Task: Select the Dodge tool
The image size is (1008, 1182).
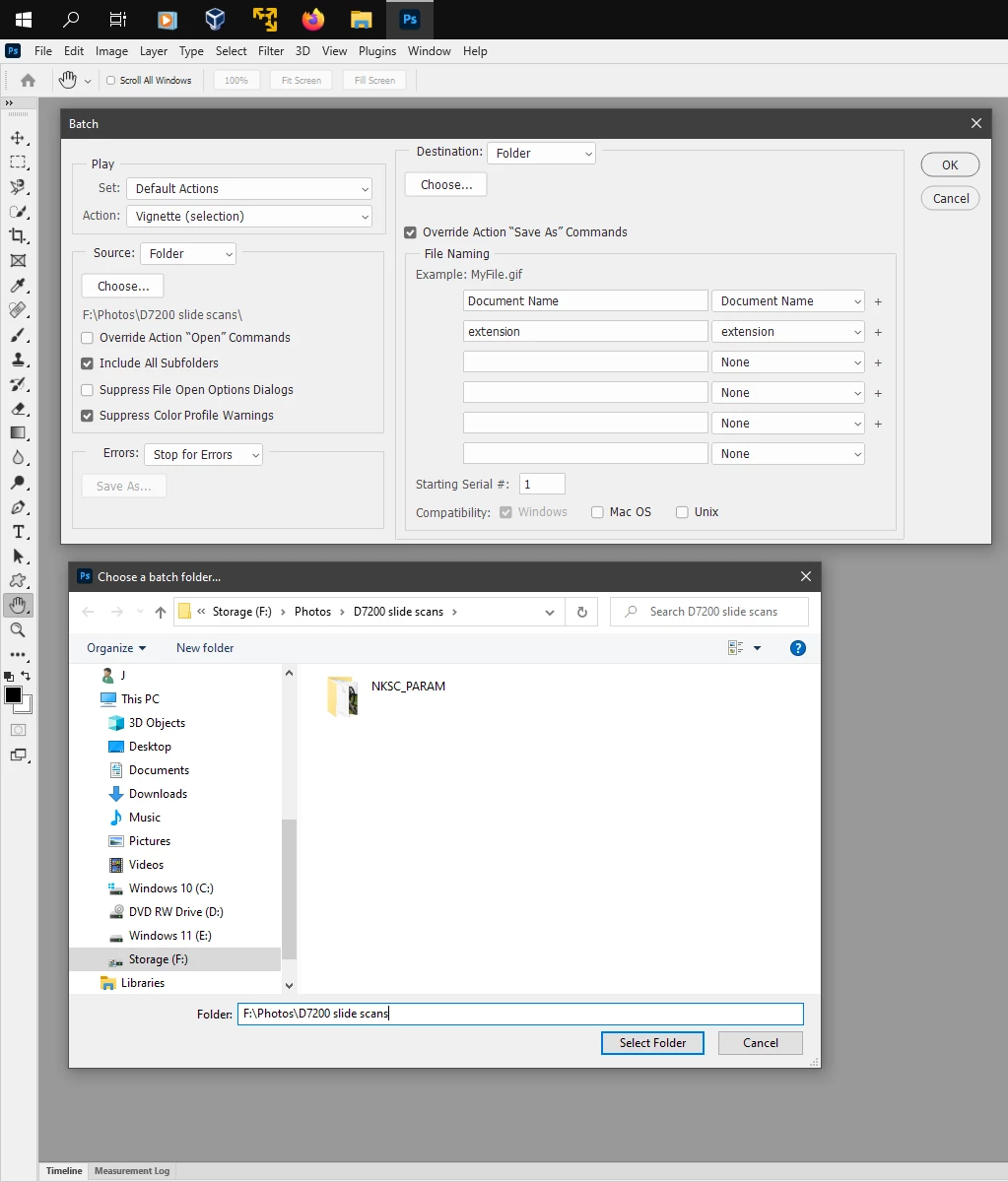Action: coord(18,483)
